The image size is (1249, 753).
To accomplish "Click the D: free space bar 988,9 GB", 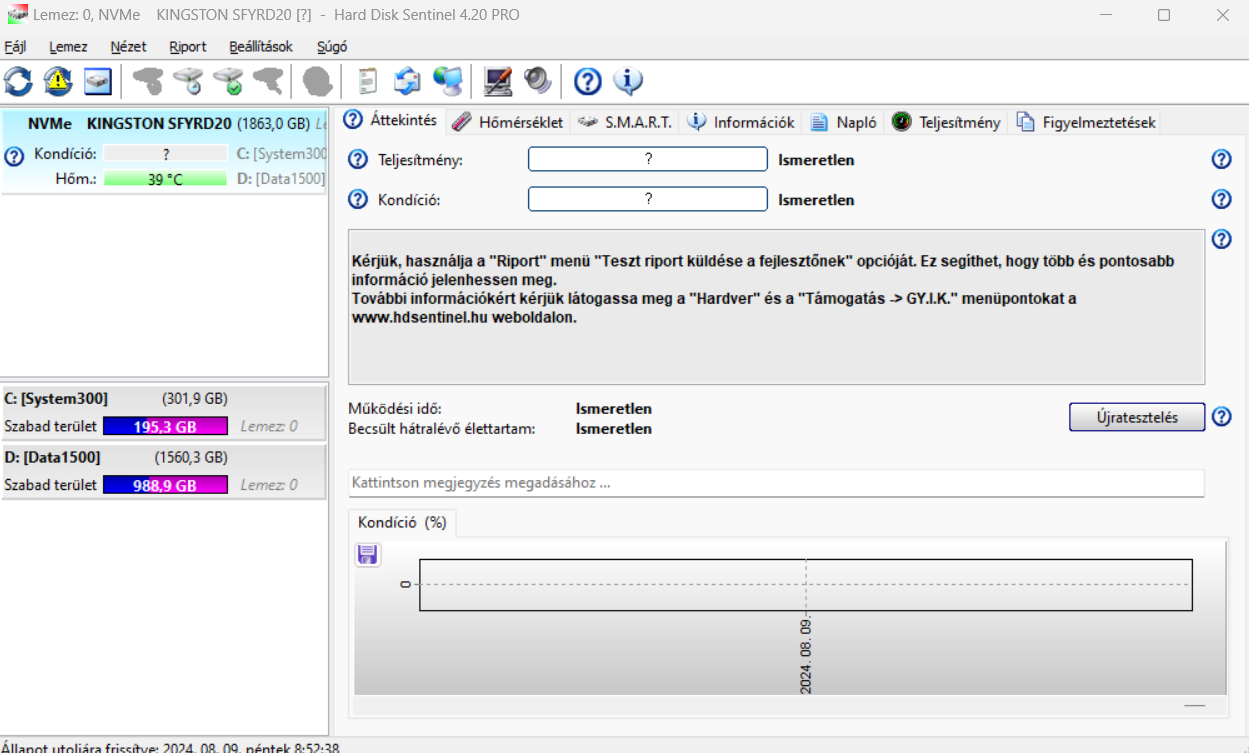I will [165, 485].
